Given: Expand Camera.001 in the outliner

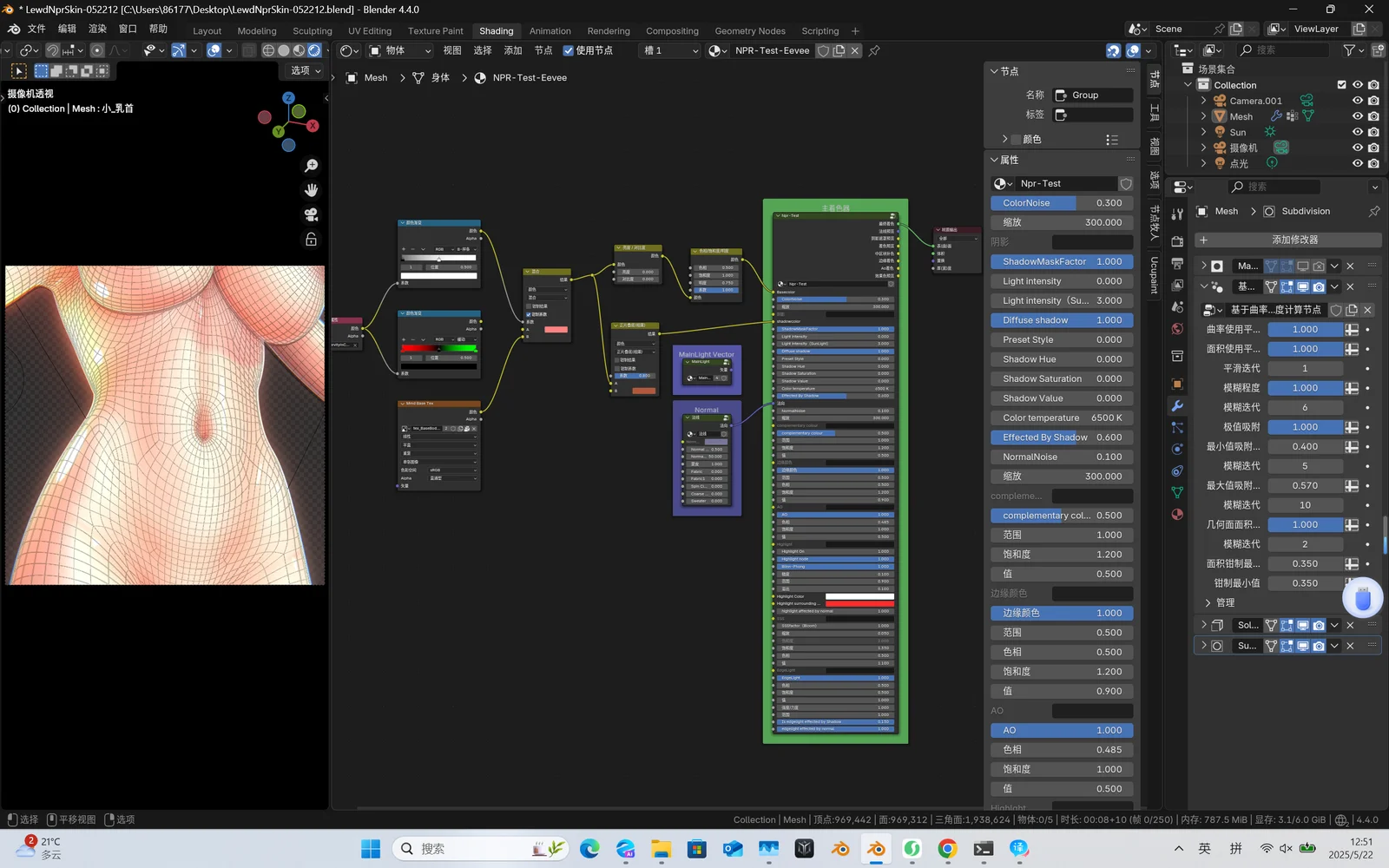Looking at the screenshot, I should [x=1202, y=100].
